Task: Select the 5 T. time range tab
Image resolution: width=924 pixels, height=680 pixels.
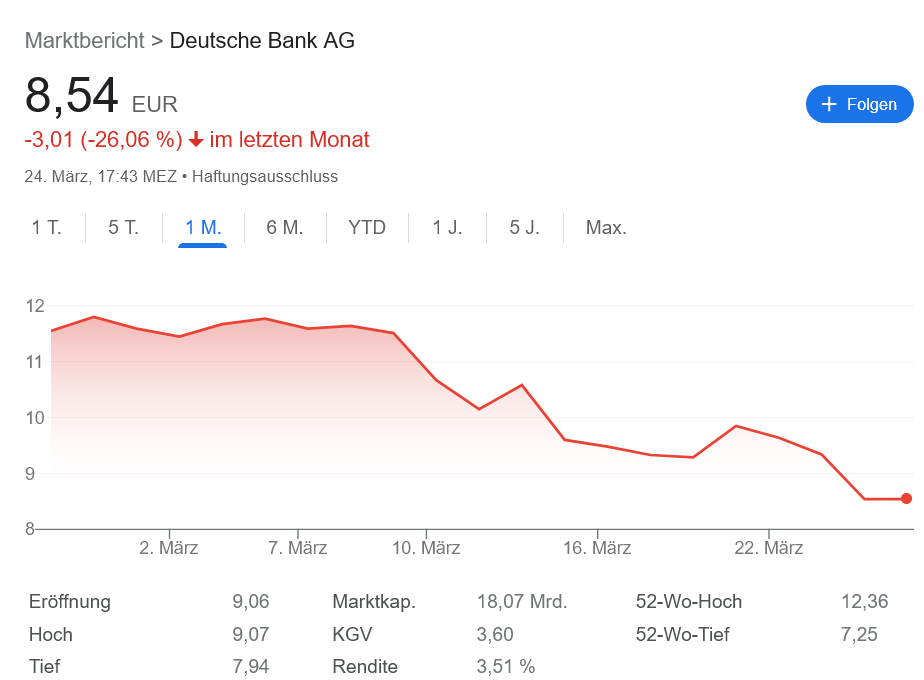Action: click(123, 227)
